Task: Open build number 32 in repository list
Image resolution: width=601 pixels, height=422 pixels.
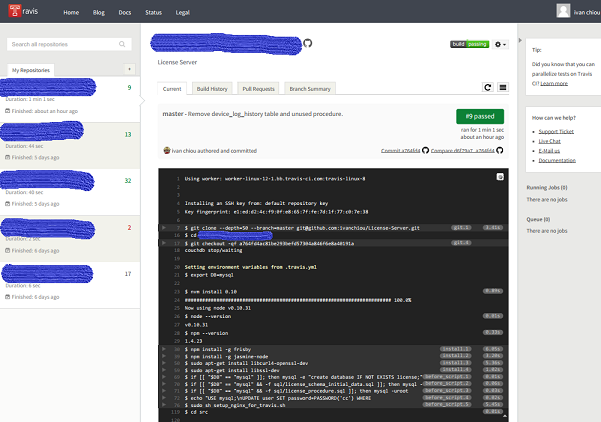Action: [128, 181]
